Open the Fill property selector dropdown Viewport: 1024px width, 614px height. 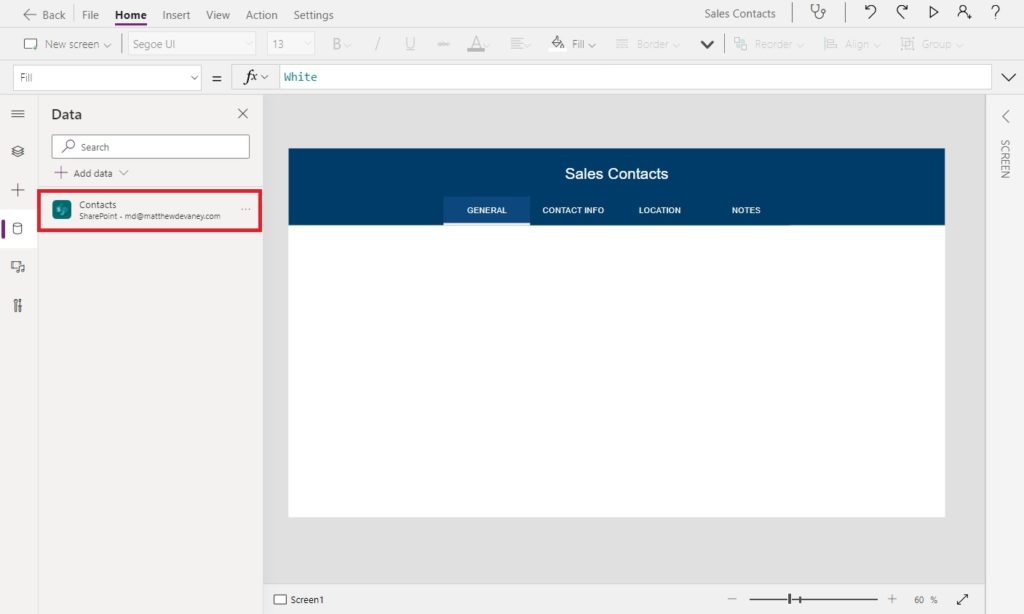pyautogui.click(x=107, y=77)
